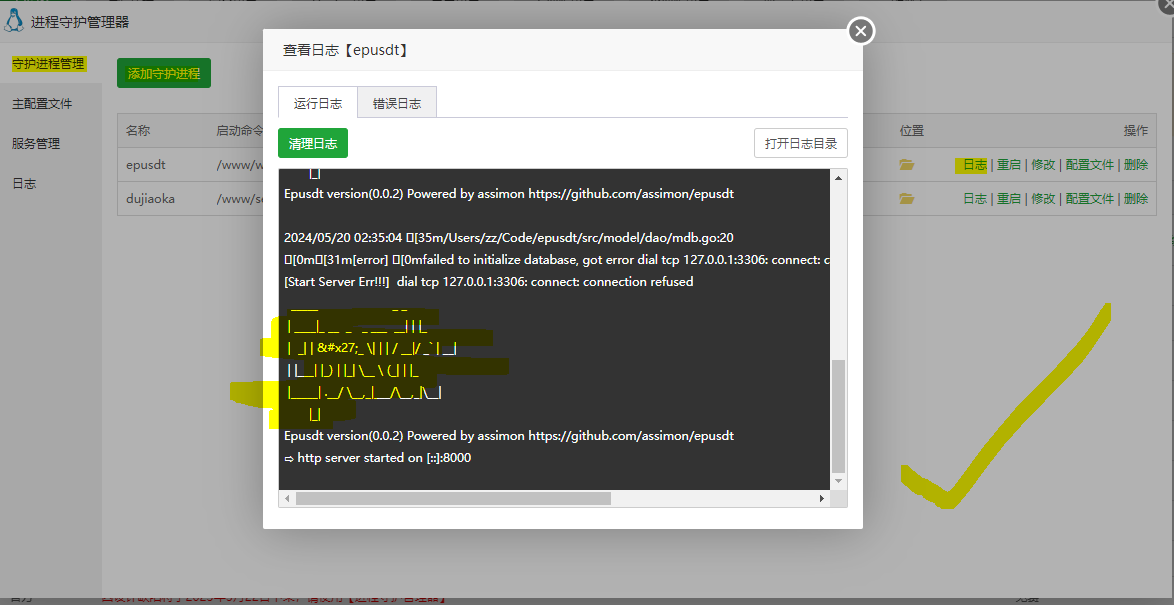Click horizontal scrollbar left arrow
1174x605 pixels.
coord(286,499)
